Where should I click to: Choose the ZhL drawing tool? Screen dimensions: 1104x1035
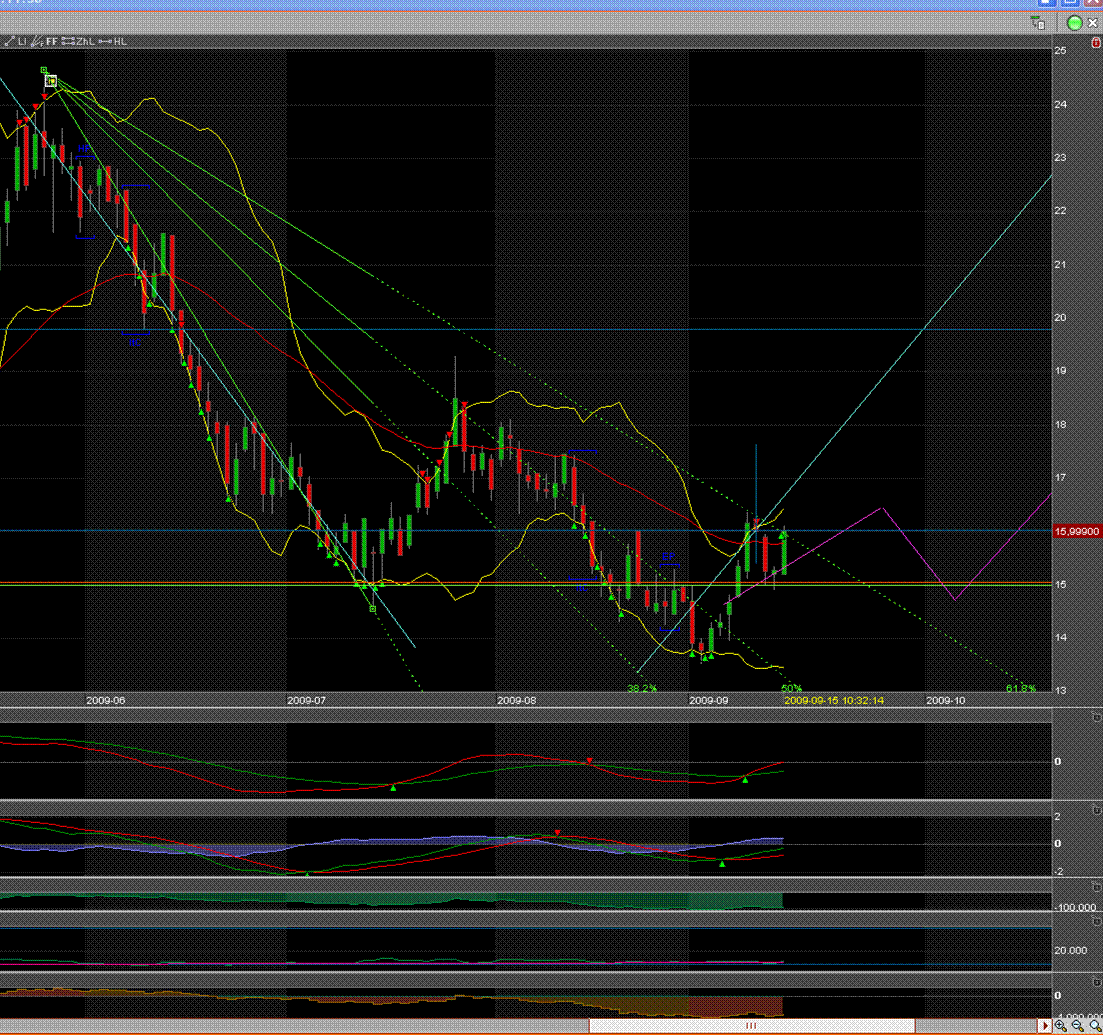76,41
